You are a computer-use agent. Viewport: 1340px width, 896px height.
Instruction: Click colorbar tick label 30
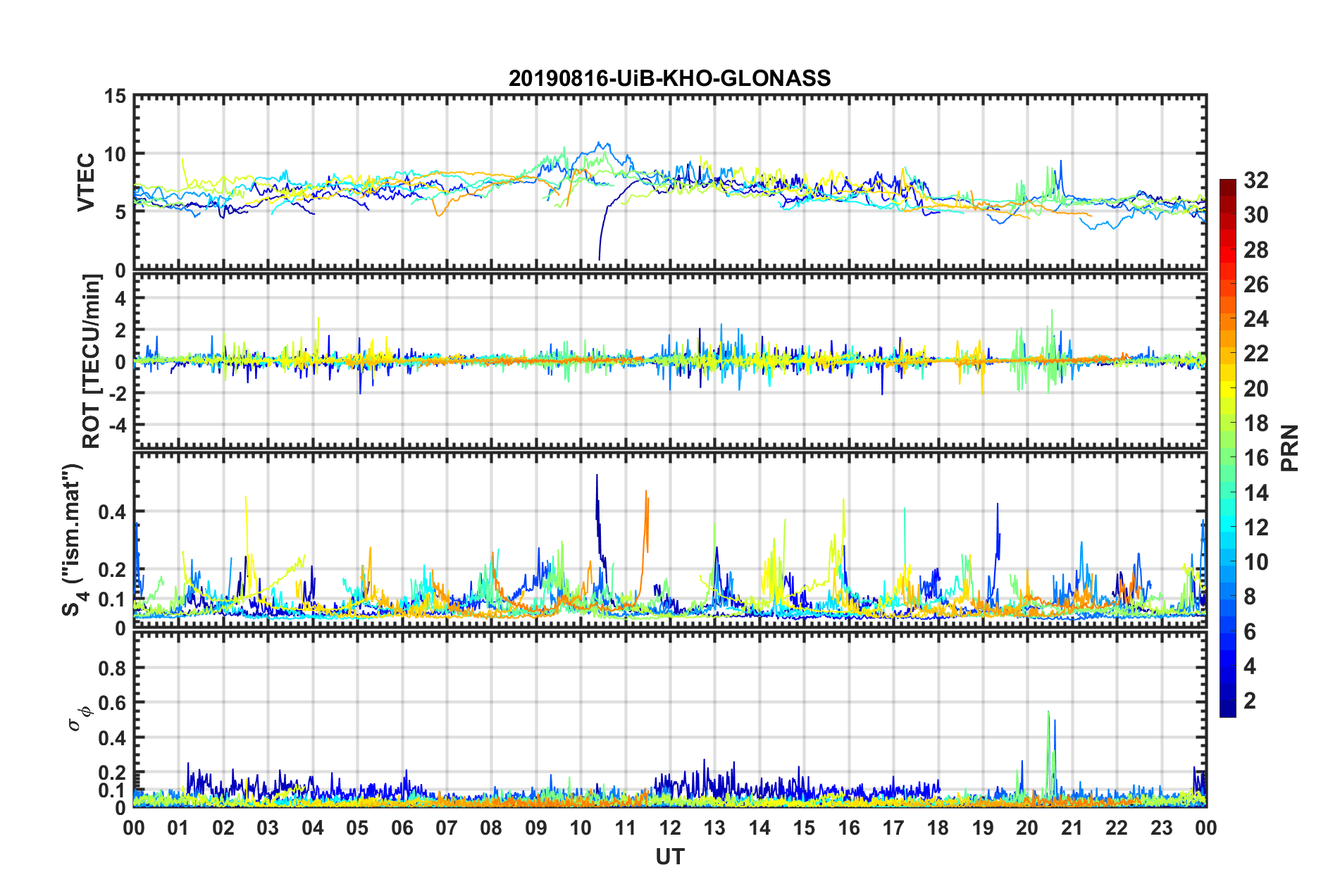coord(1255,215)
